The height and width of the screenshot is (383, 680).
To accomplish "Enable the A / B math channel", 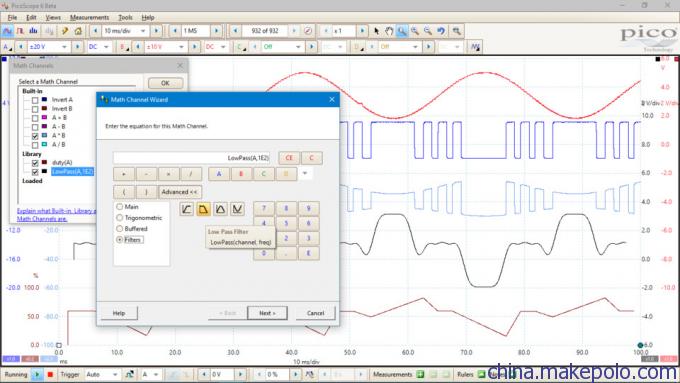I will tap(35, 145).
